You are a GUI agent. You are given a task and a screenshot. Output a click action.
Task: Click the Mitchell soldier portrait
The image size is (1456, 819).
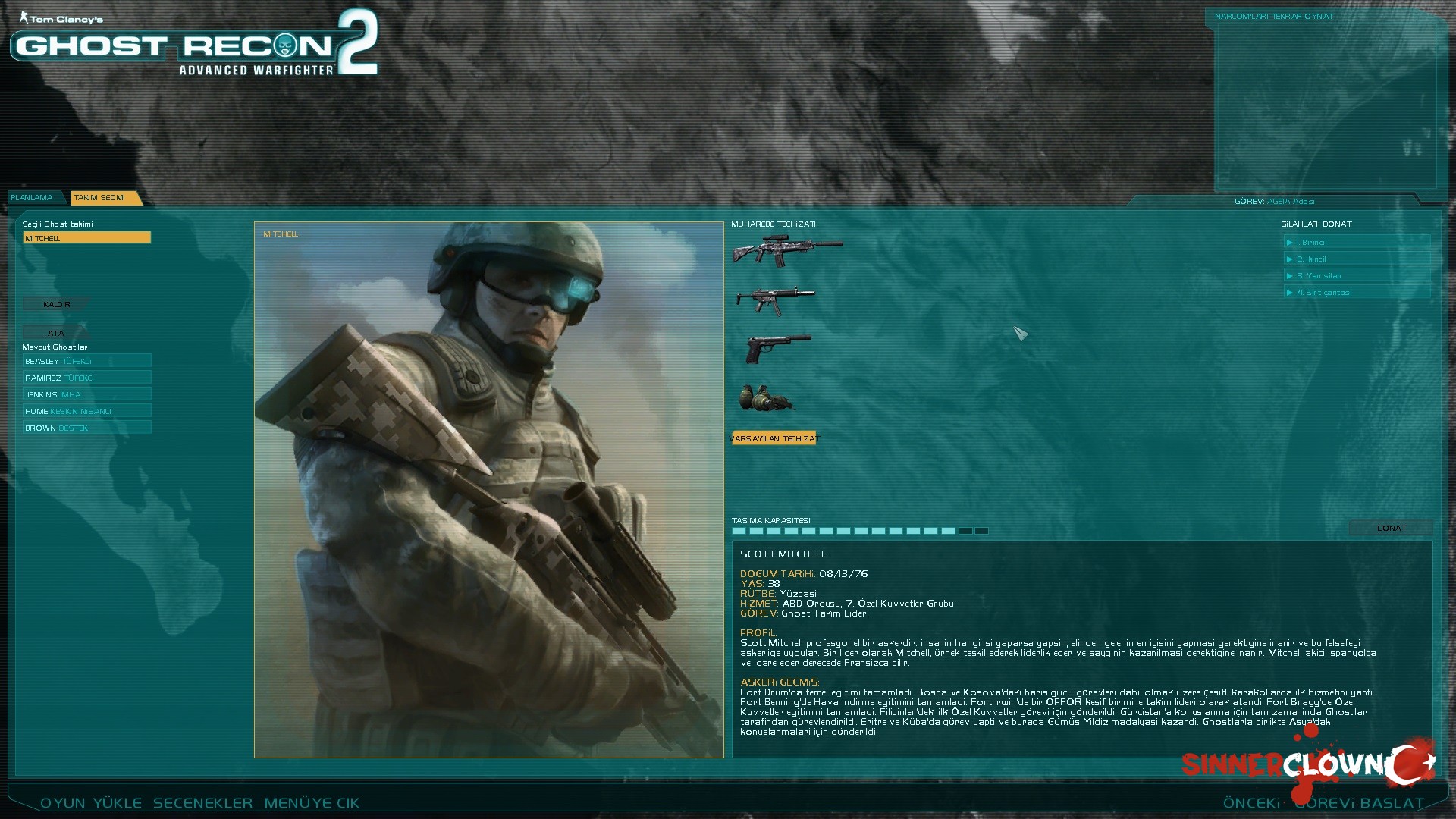click(489, 490)
